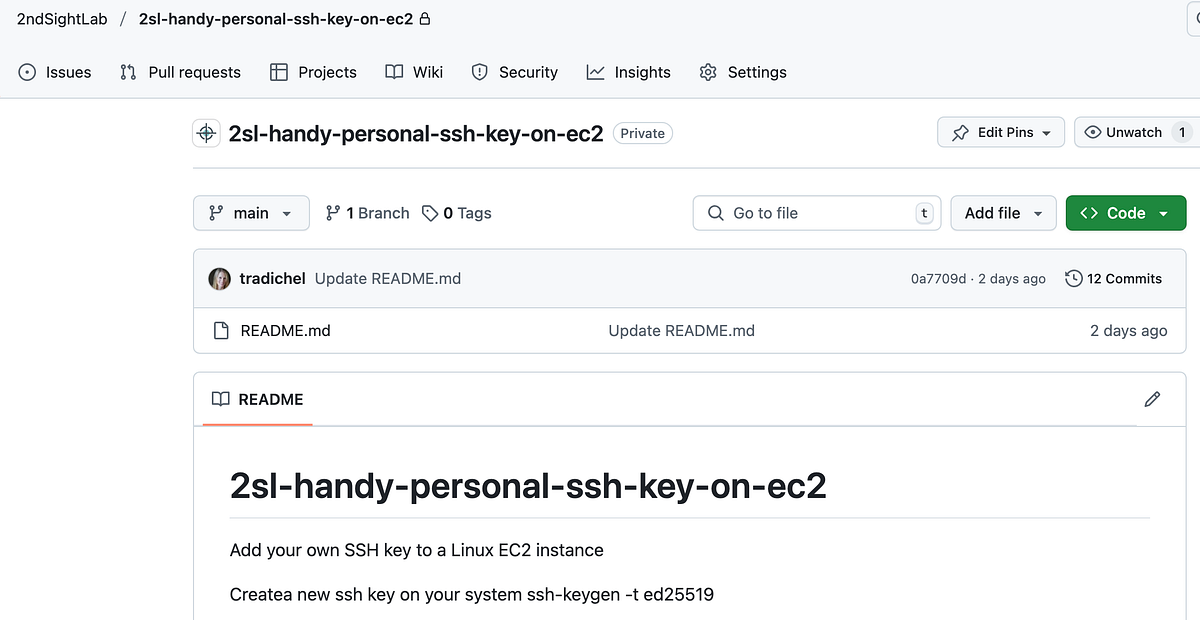Viewport: 1200px width, 620px height.
Task: Select the Pull requests icon
Action: (x=127, y=72)
